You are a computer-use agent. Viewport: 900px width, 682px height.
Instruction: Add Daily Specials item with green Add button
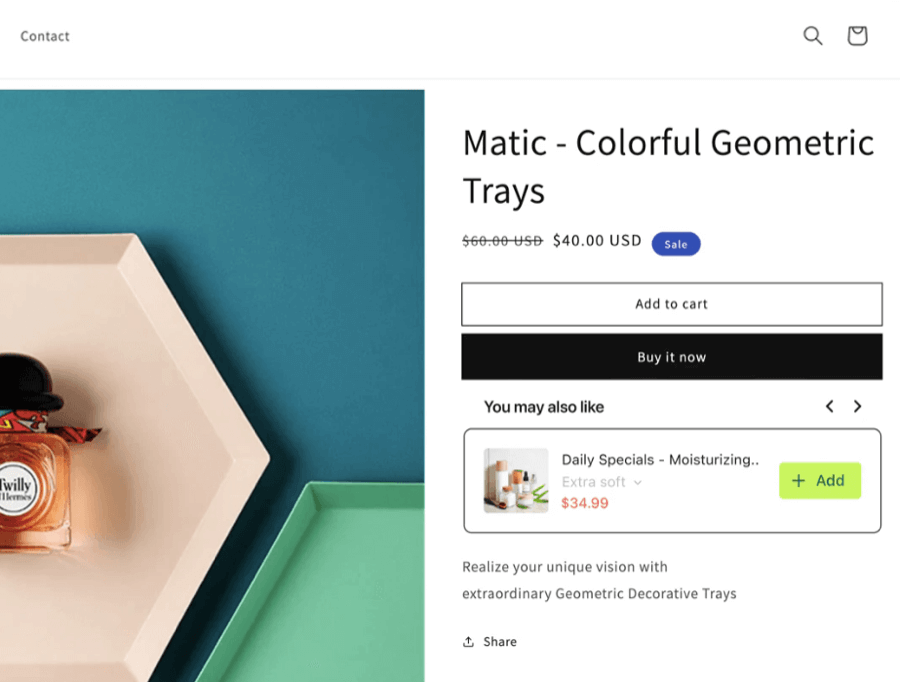coord(819,481)
